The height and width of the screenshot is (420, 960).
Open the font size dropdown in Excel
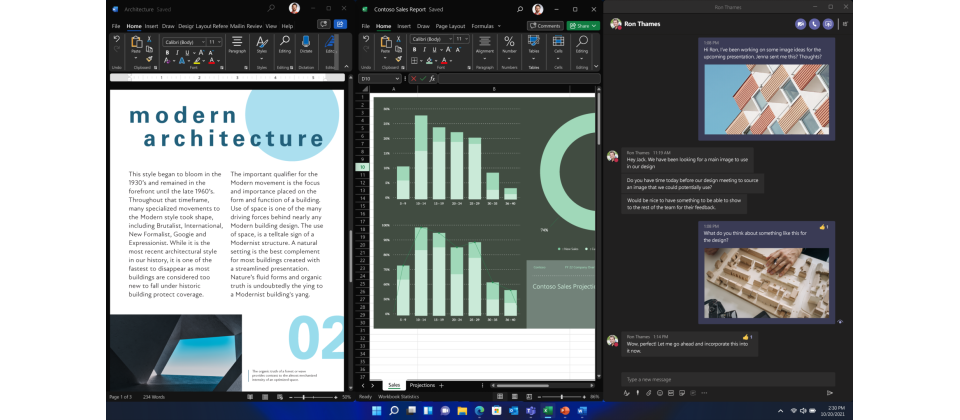pyautogui.click(x=467, y=39)
